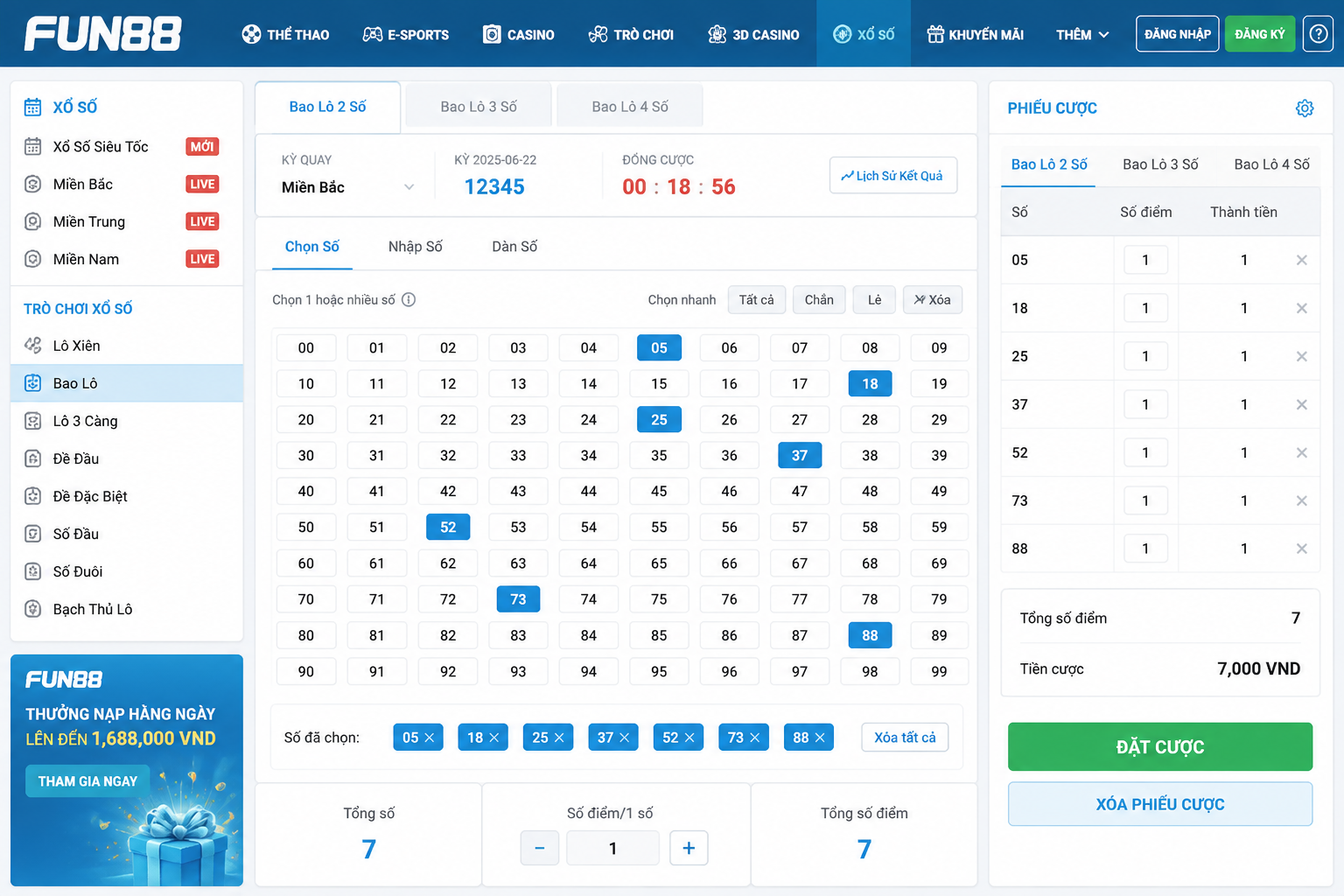The image size is (1344, 896).
Task: View Lịch Sử Kết Quả history
Action: pyautogui.click(x=893, y=175)
